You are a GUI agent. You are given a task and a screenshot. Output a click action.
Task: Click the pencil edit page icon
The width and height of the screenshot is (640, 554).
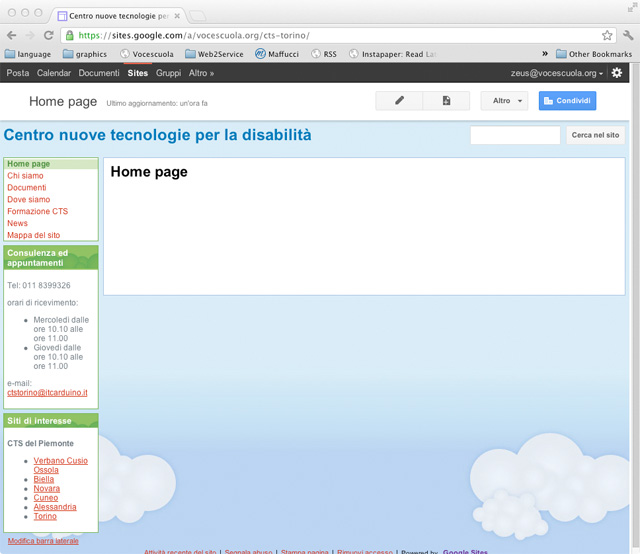point(399,101)
